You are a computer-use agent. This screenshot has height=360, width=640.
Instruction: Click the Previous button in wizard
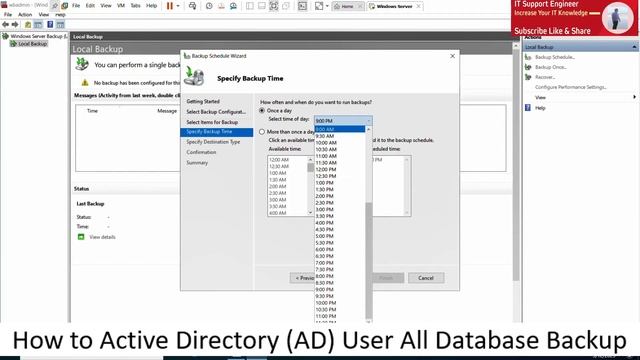[x=303, y=278]
